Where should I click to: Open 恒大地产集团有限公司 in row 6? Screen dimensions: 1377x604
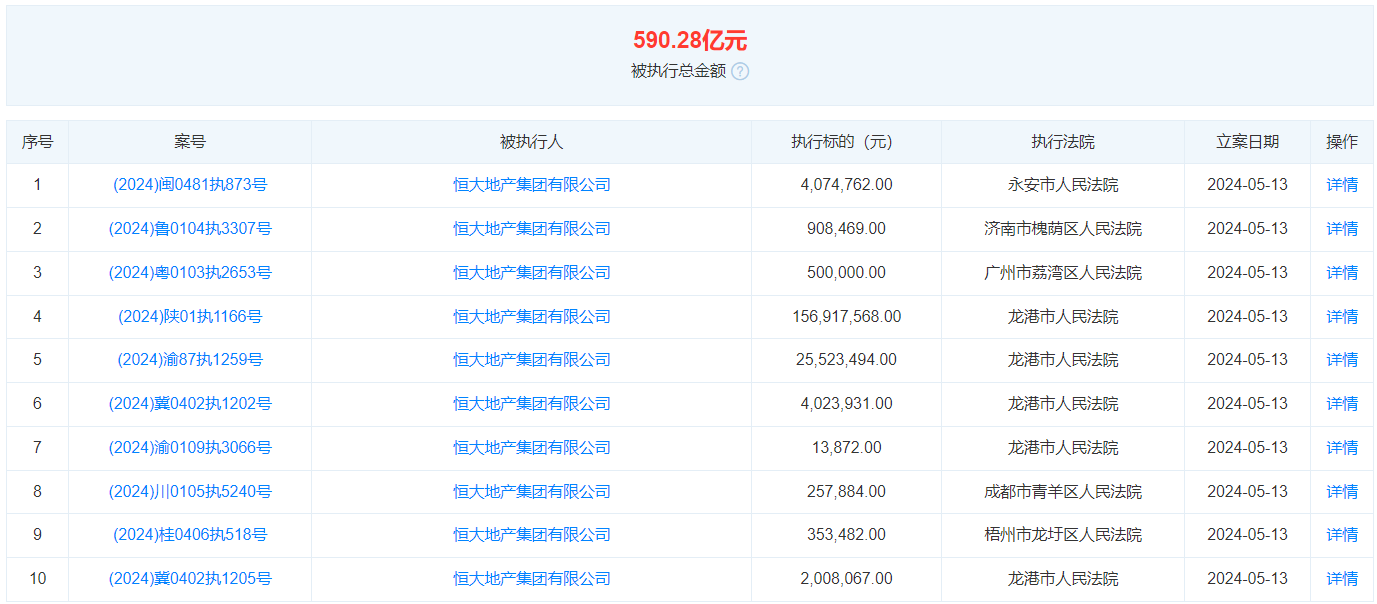(x=531, y=404)
